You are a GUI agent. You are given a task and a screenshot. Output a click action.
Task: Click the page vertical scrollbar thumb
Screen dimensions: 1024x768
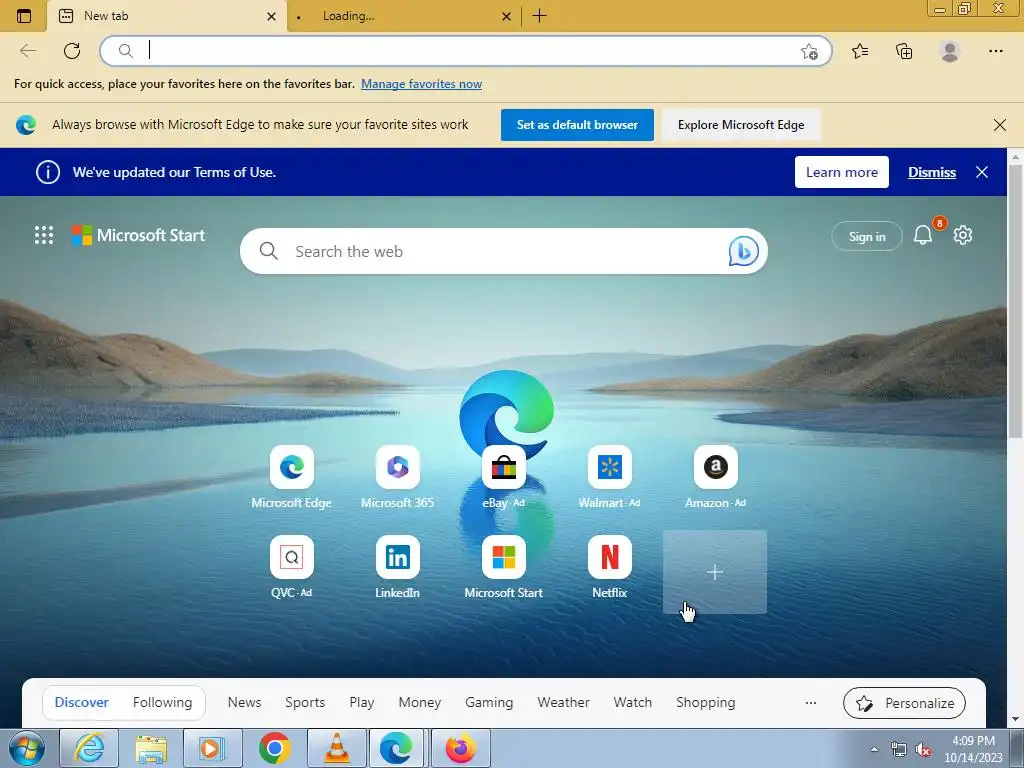(1016, 300)
